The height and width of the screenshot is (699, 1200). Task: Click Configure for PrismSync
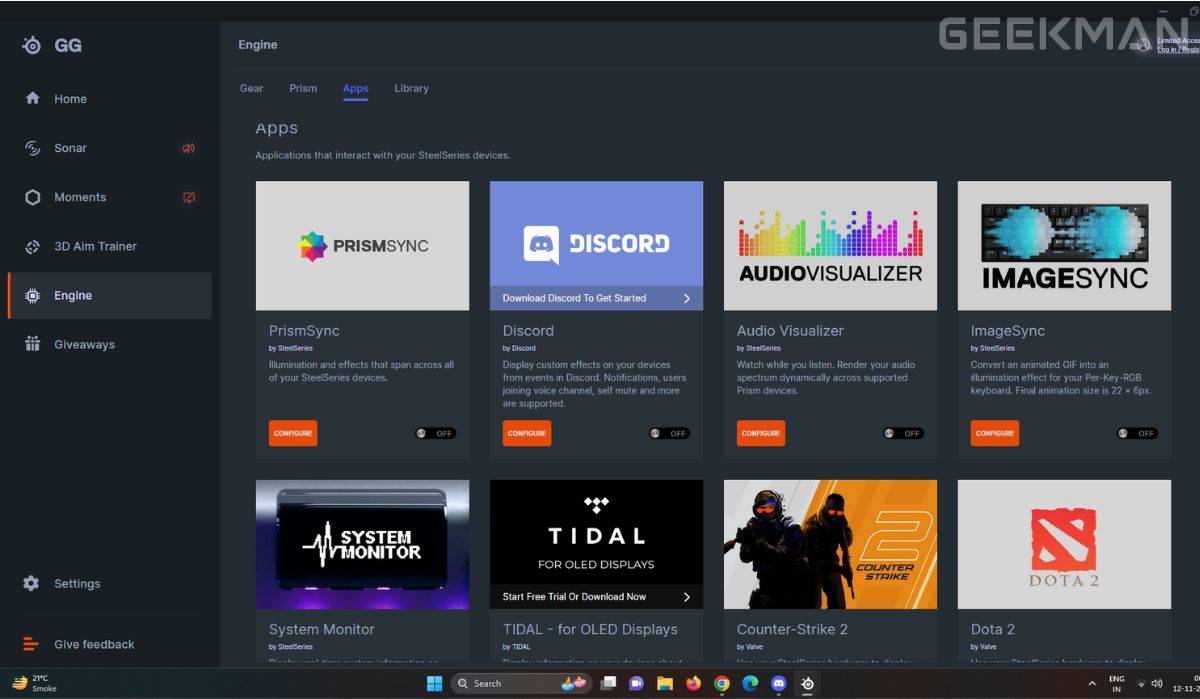[x=293, y=433]
